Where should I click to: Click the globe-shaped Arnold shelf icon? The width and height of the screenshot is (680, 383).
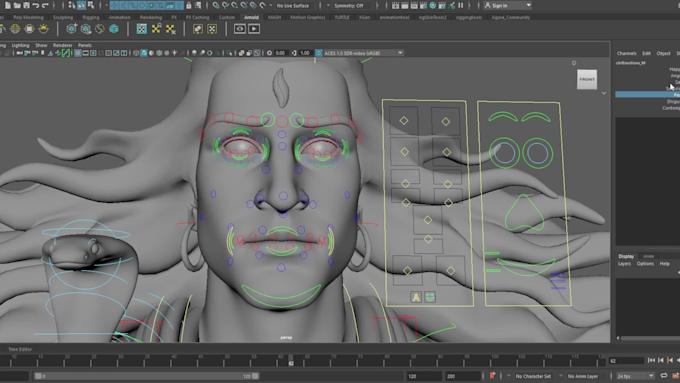[x=114, y=29]
